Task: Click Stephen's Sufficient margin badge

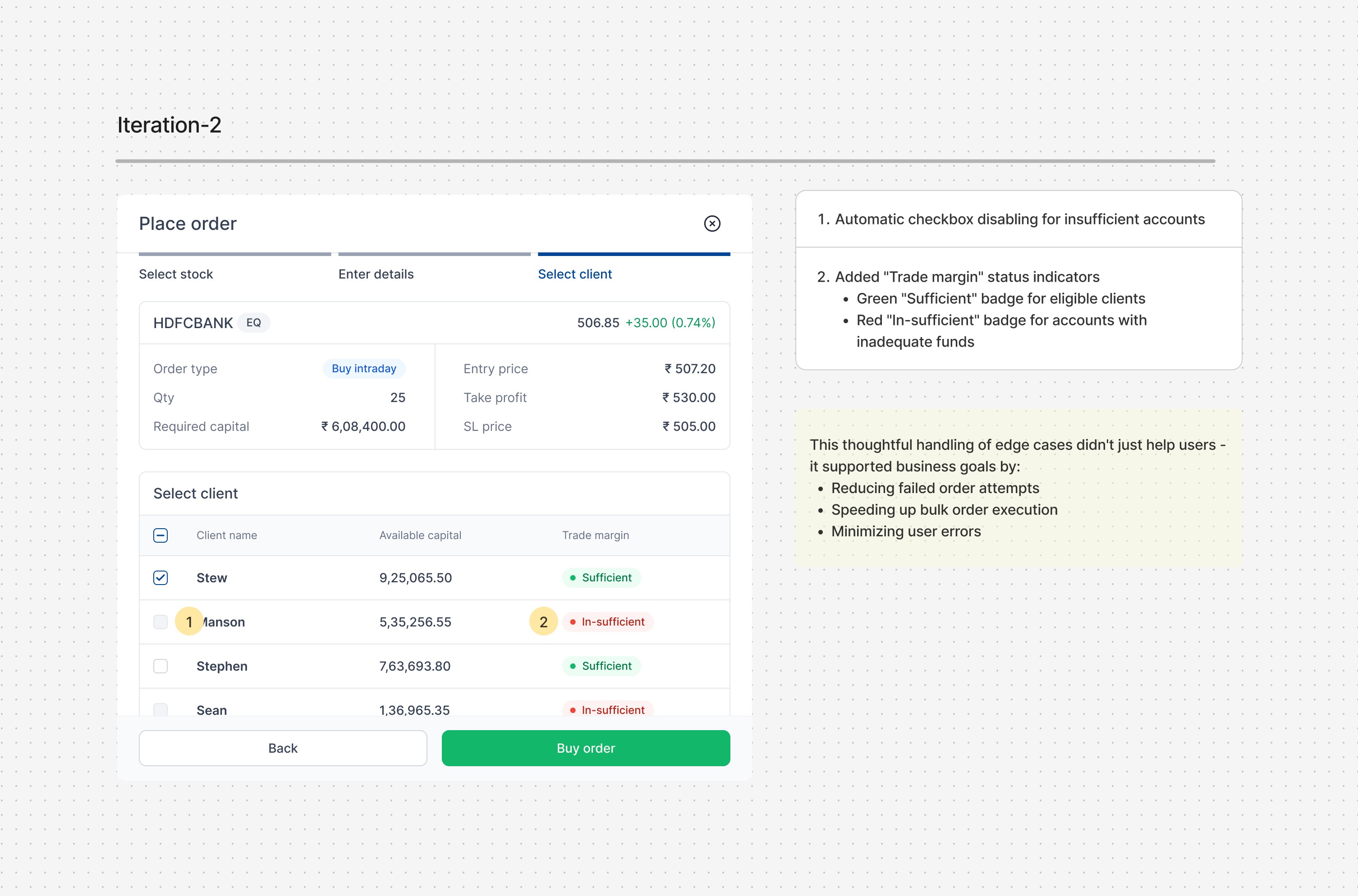Action: 601,666
